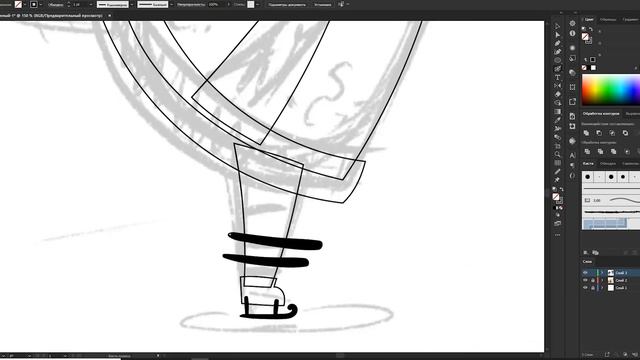Screen dimensions: 640x360
Task: Click Intersect shape mode in Pathfinder
Action: click(x=612, y=133)
